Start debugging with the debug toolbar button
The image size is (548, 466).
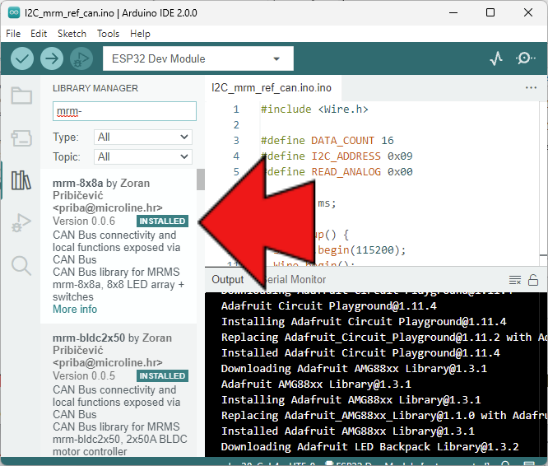tap(81, 58)
